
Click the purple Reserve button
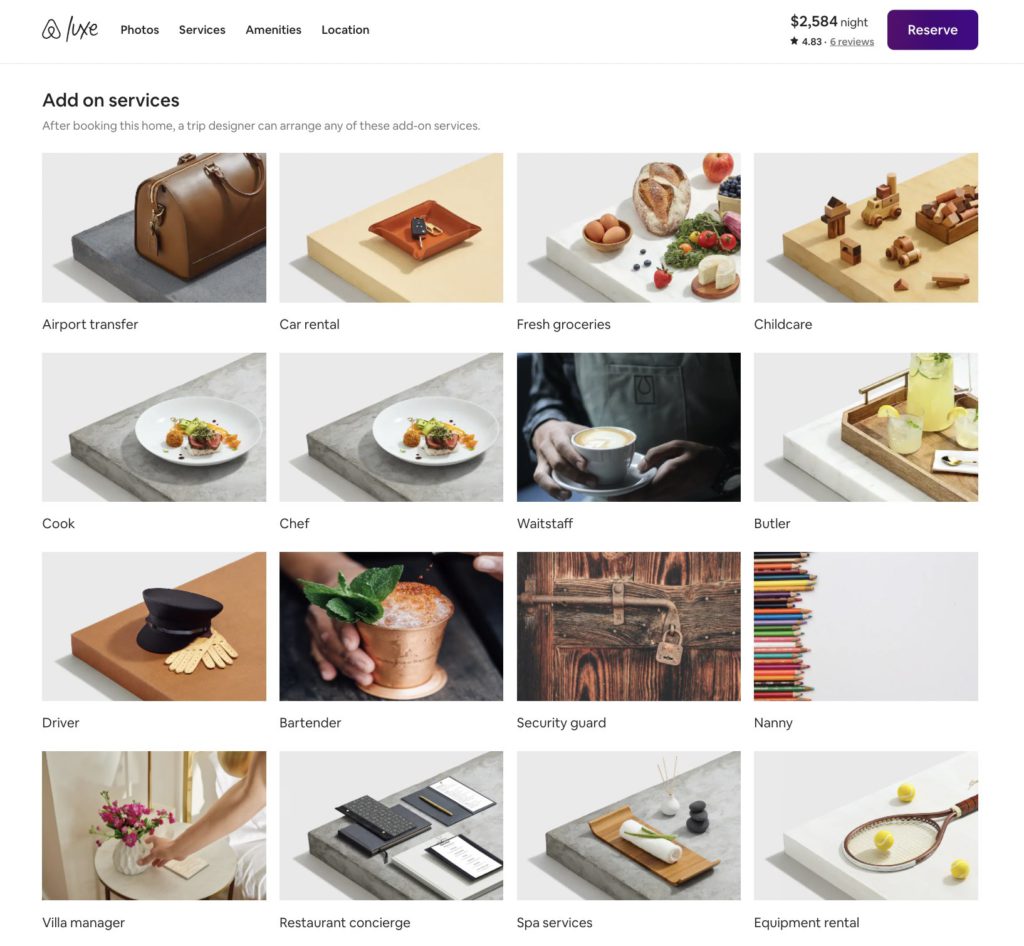point(932,30)
